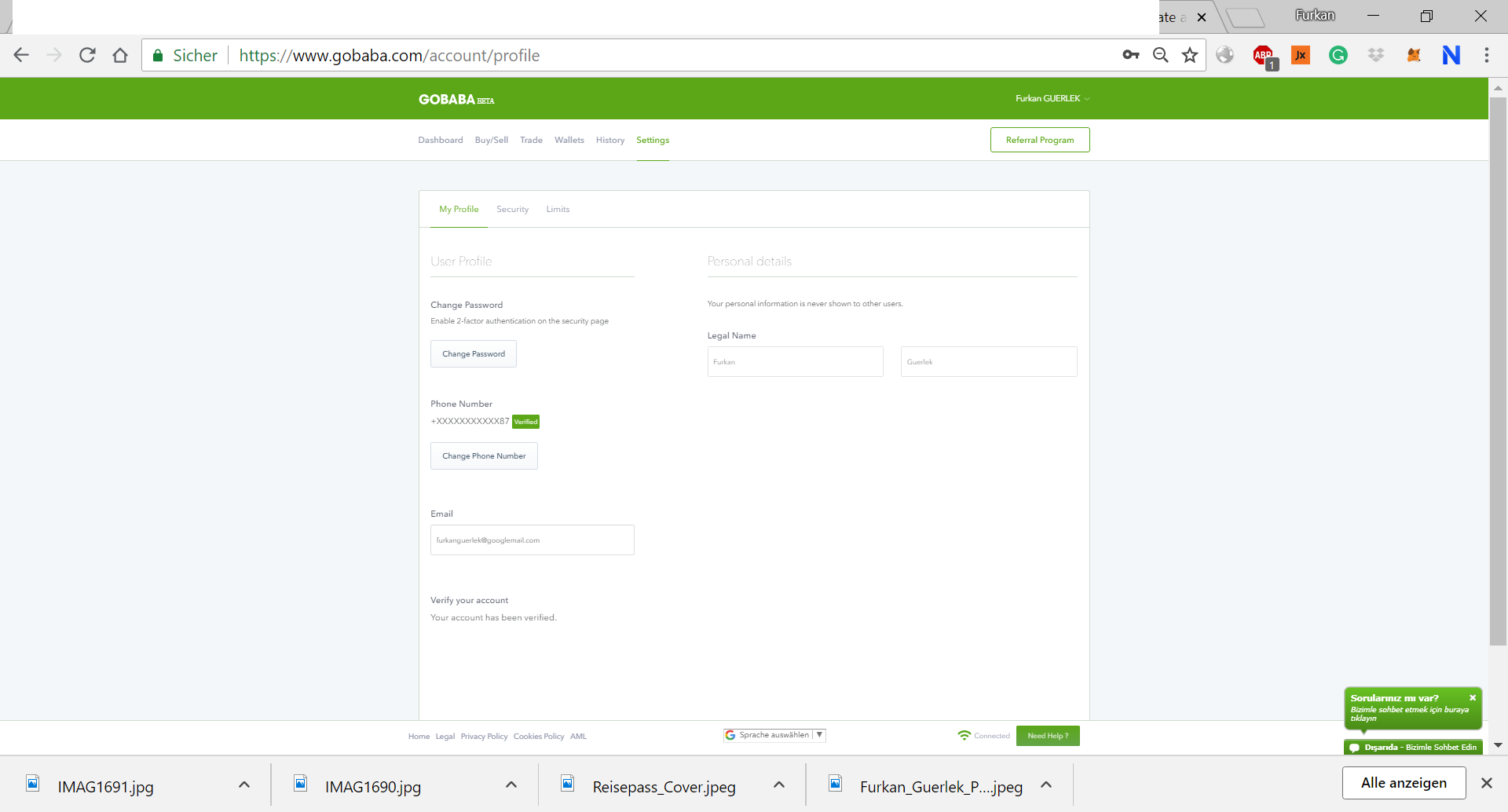Click the scrollbar down arrow
Viewport: 1508px width, 812px height.
pos(1498,745)
